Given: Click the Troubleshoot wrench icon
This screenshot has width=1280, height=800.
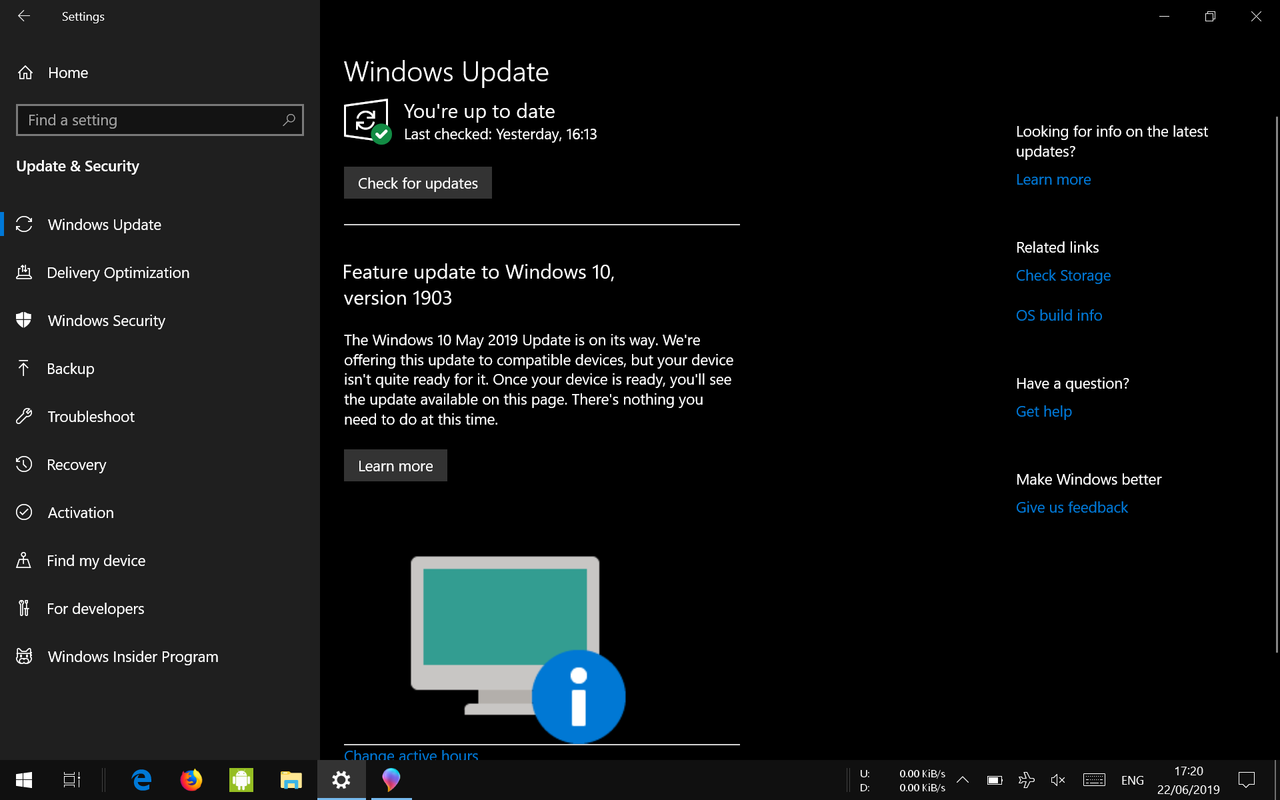Looking at the screenshot, I should [25, 416].
